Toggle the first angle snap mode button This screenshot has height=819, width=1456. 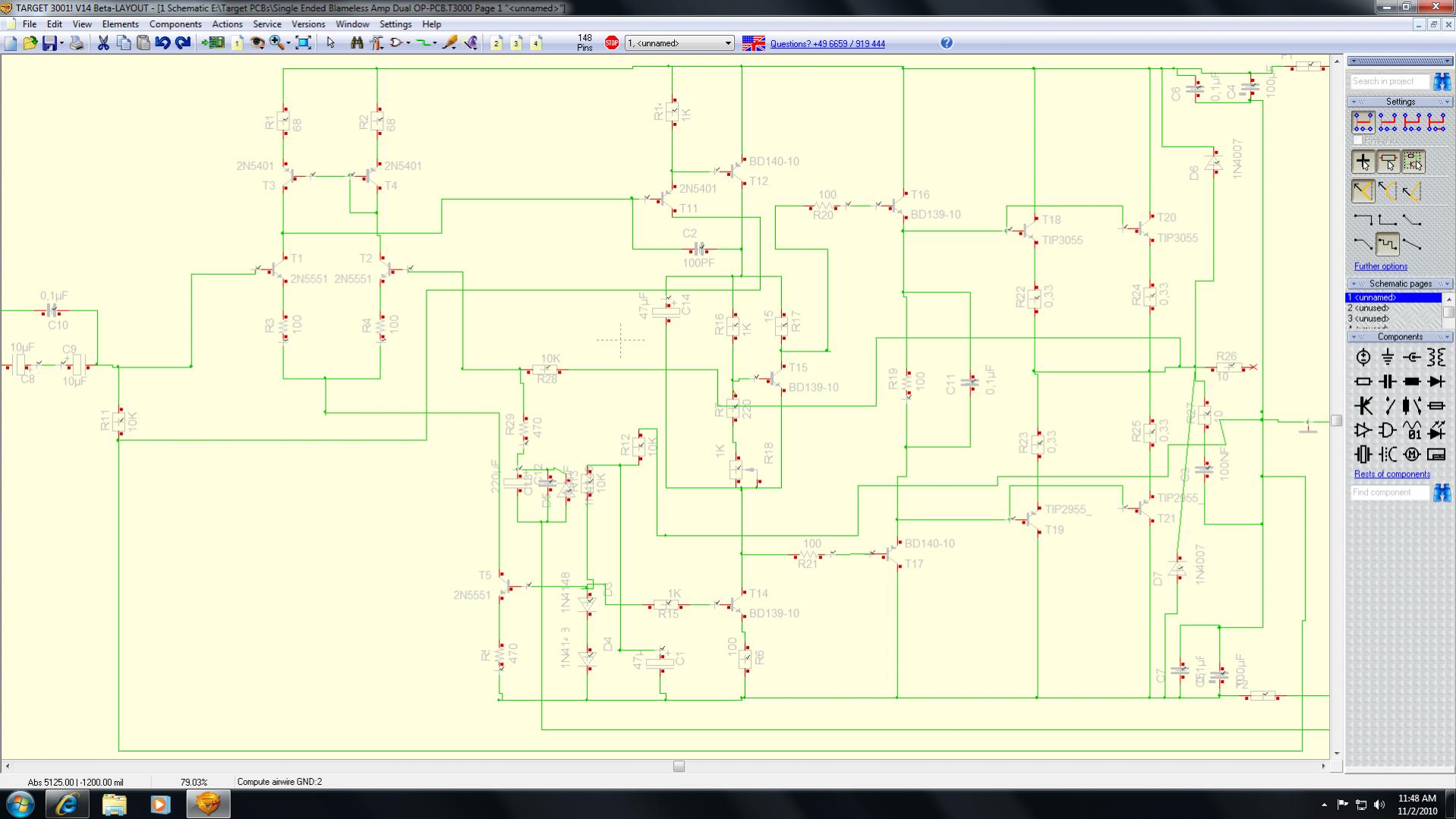tap(1363, 191)
